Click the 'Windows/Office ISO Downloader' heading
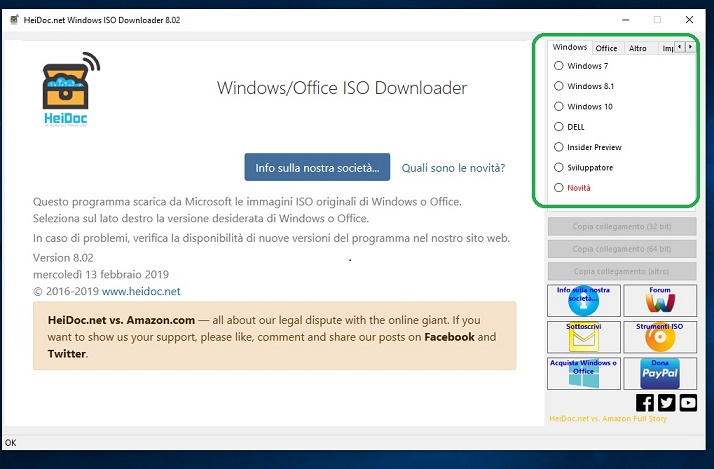The height and width of the screenshot is (469, 714). click(x=342, y=88)
